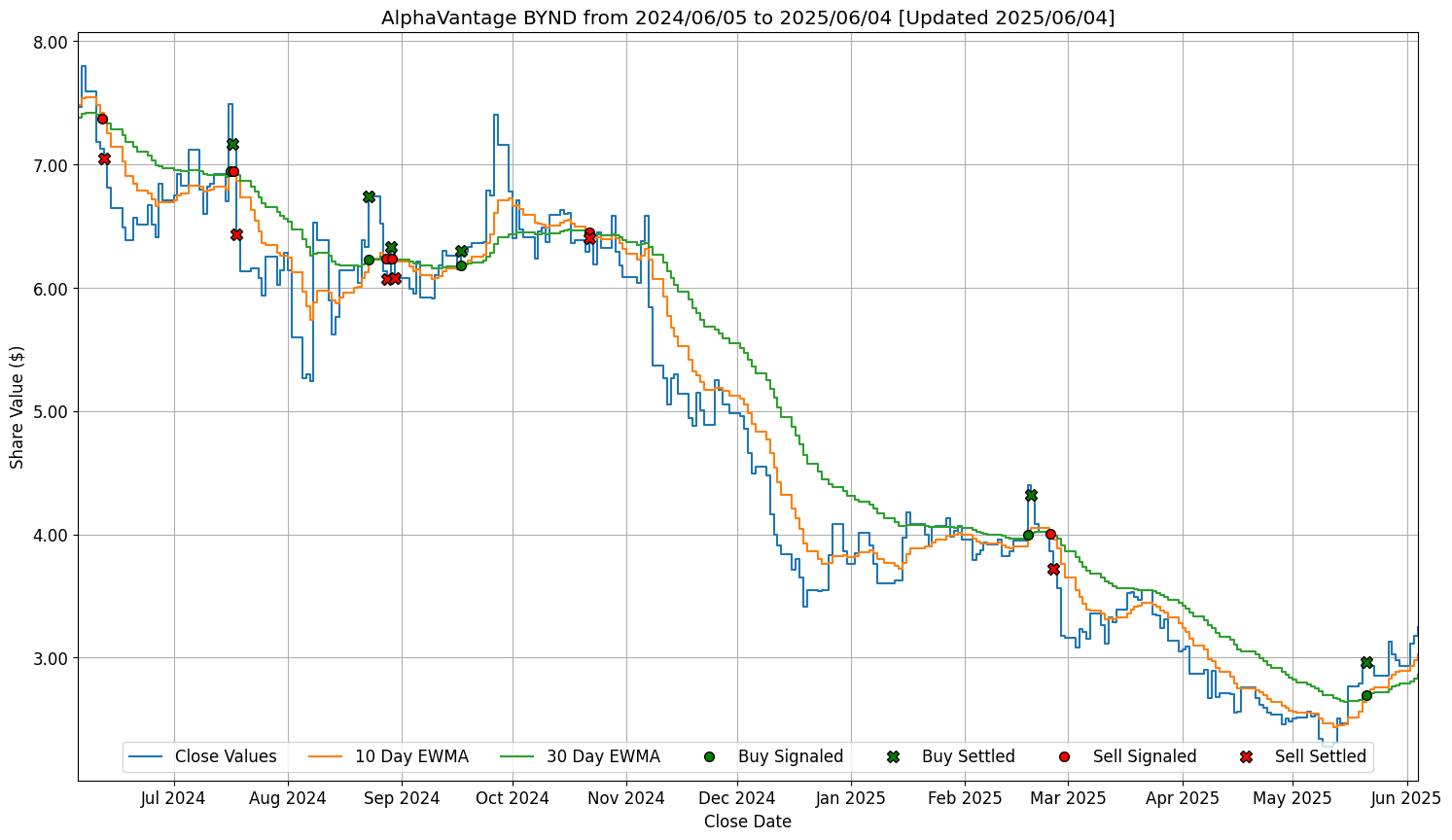1452x840 pixels.
Task: Click the 3.00 y-axis tick label
Action: point(49,658)
